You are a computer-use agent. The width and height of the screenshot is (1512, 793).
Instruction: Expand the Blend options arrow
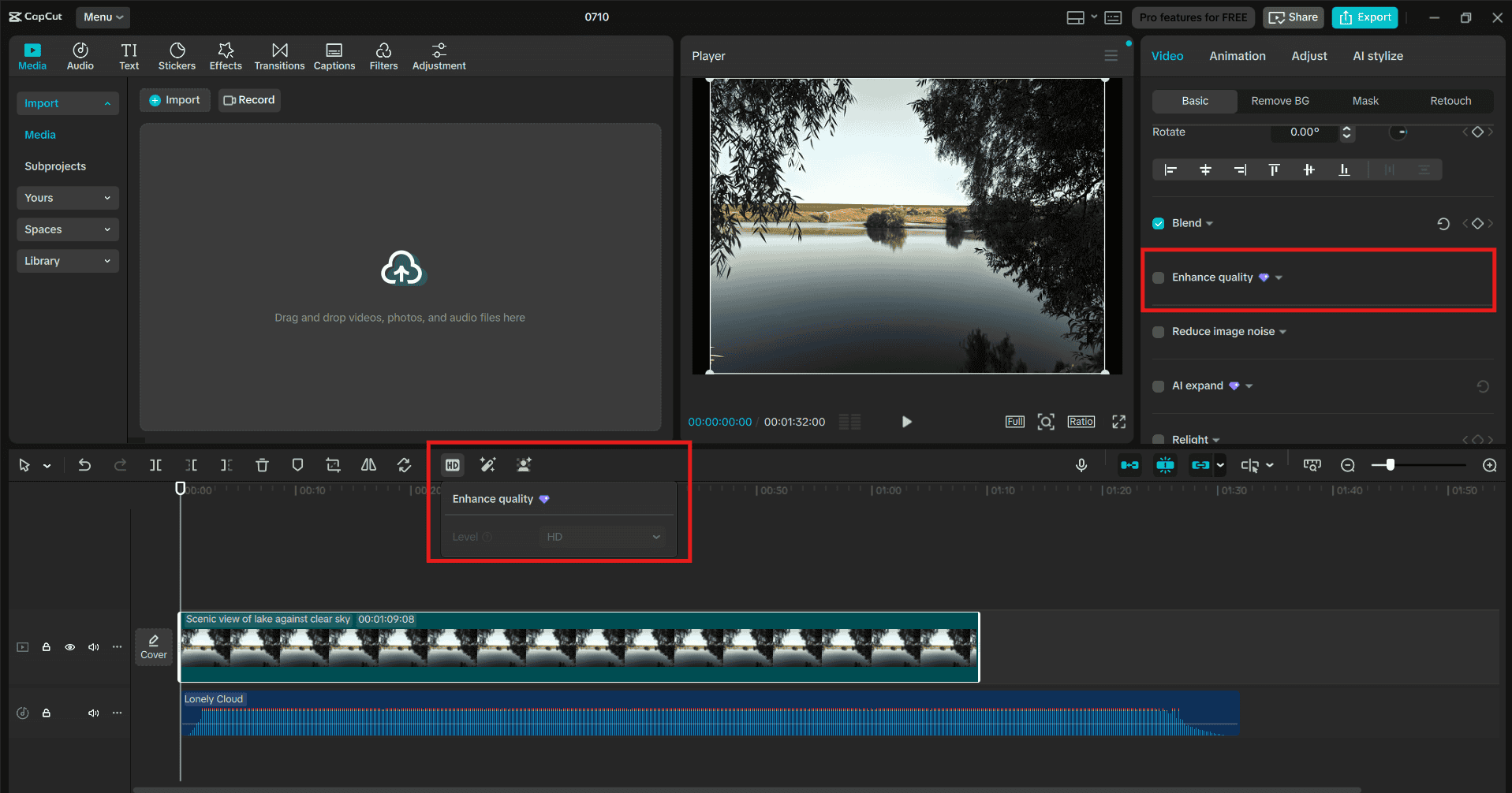1210,224
